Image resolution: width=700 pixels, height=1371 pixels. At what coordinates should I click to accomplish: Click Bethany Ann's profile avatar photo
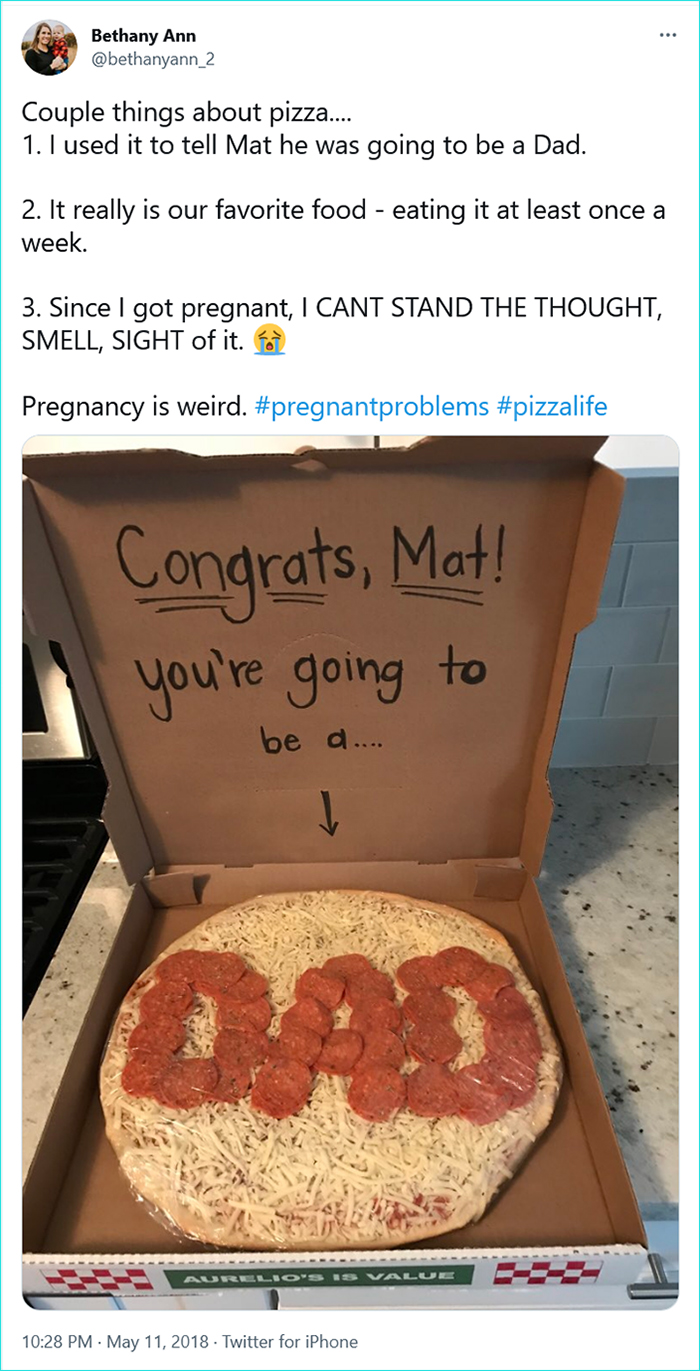click(48, 47)
